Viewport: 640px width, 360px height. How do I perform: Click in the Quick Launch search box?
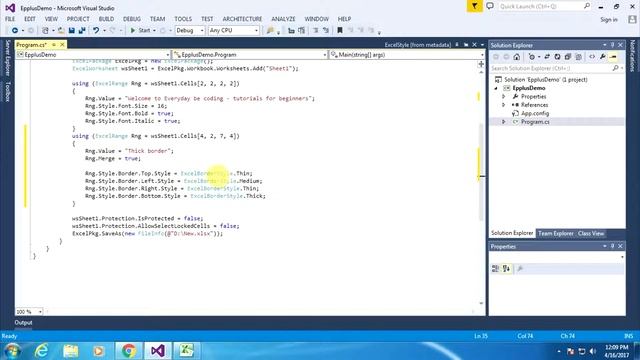coord(544,6)
